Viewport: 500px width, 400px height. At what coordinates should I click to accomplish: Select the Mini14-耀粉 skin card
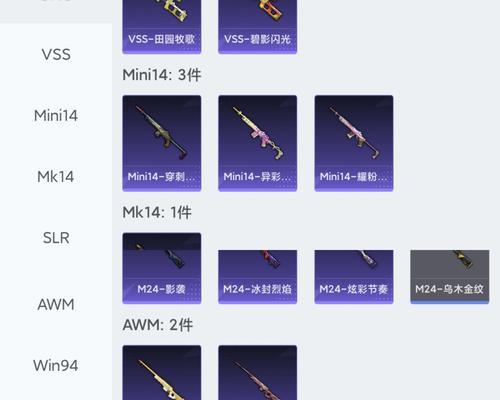point(354,143)
